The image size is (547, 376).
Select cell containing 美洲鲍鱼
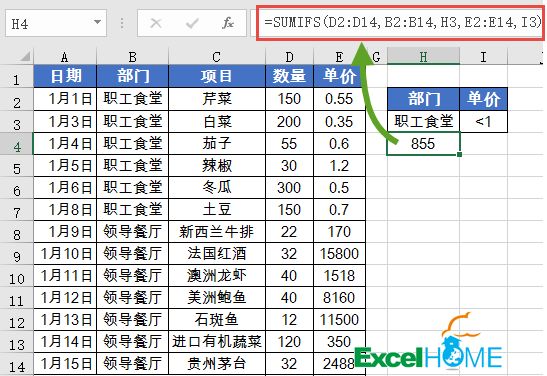click(x=217, y=298)
